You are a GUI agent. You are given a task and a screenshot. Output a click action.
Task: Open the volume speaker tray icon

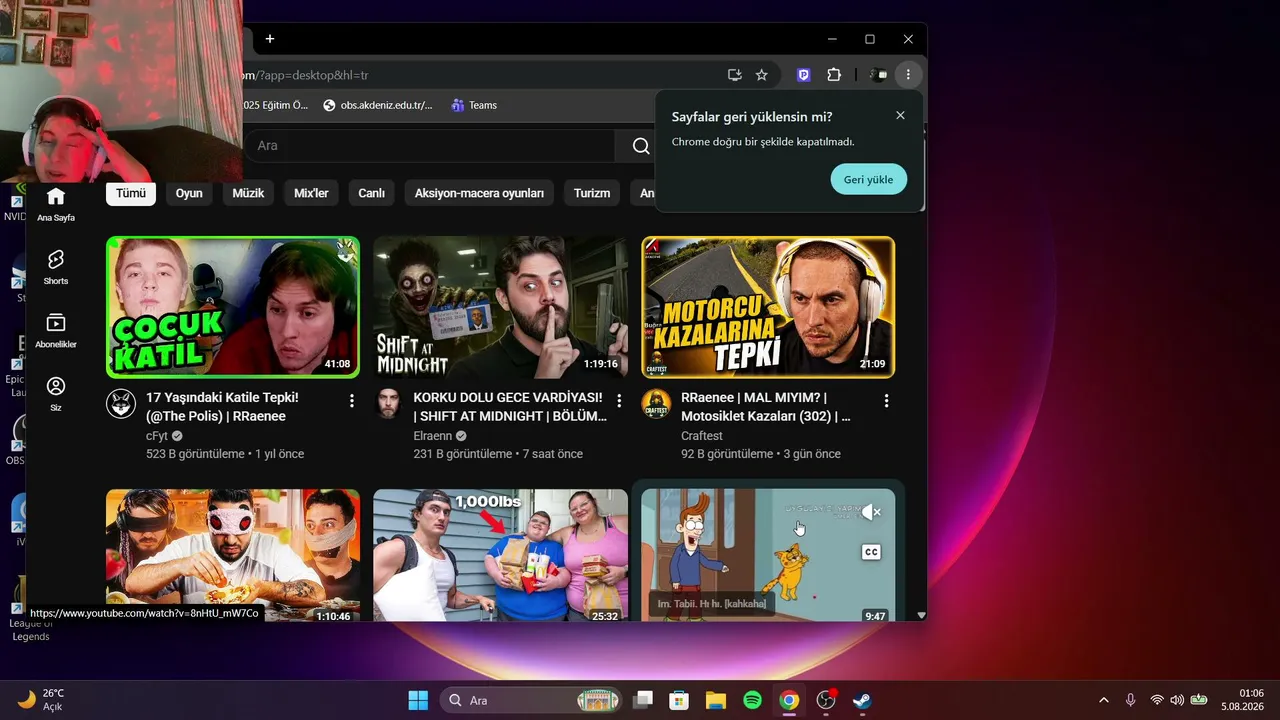coord(1177,700)
